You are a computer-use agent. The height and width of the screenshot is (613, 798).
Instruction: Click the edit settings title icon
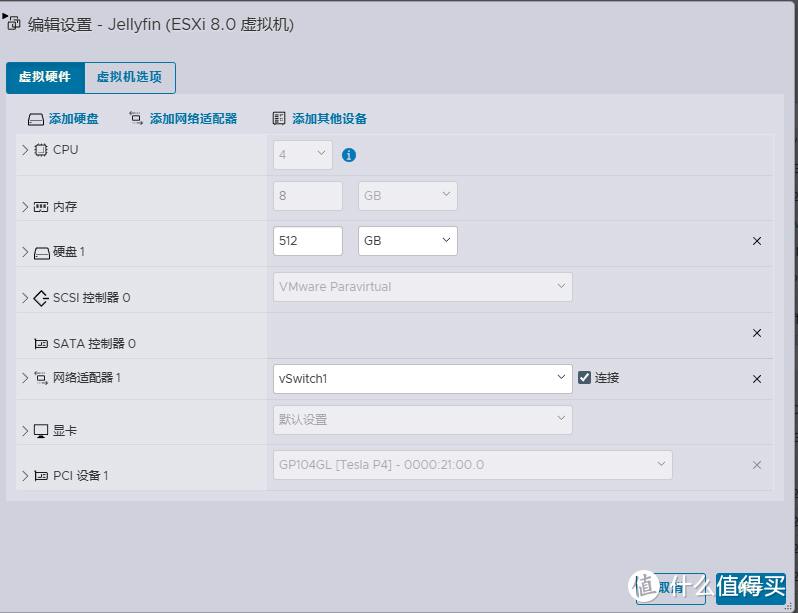click(x=12, y=22)
